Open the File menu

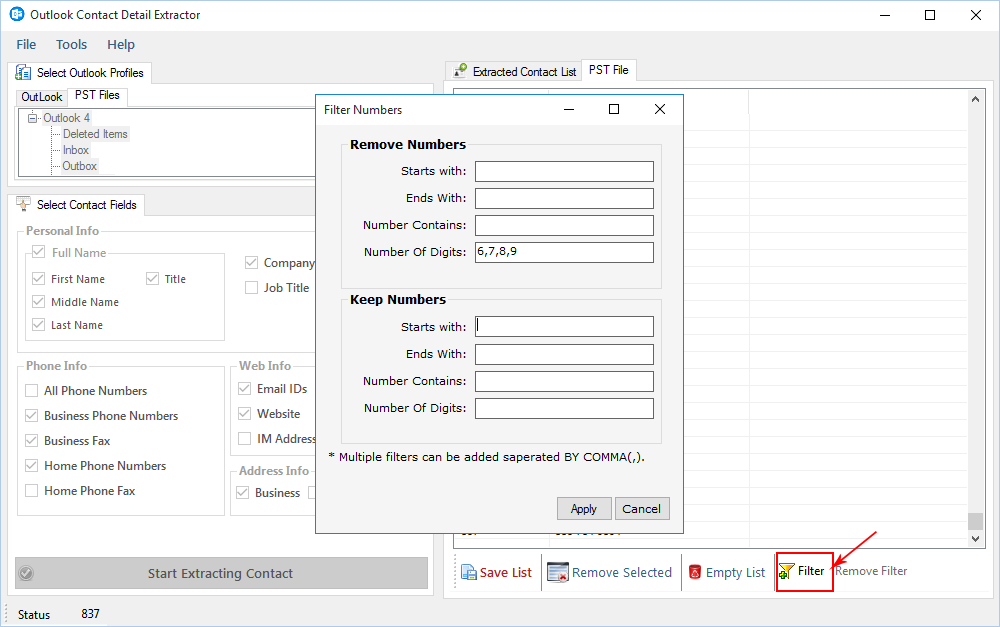(x=26, y=45)
